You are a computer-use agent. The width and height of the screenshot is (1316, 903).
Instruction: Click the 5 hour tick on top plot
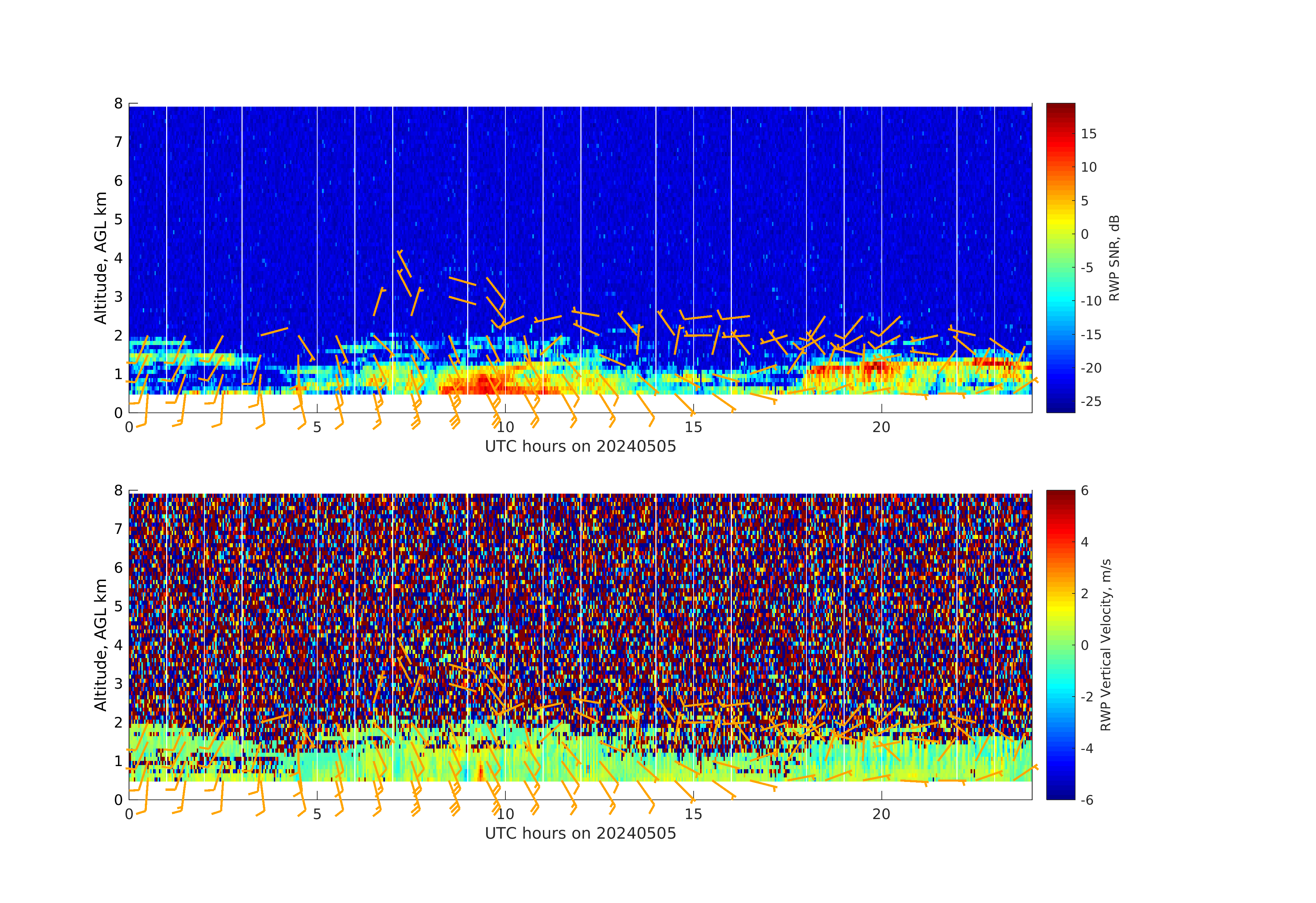click(317, 428)
